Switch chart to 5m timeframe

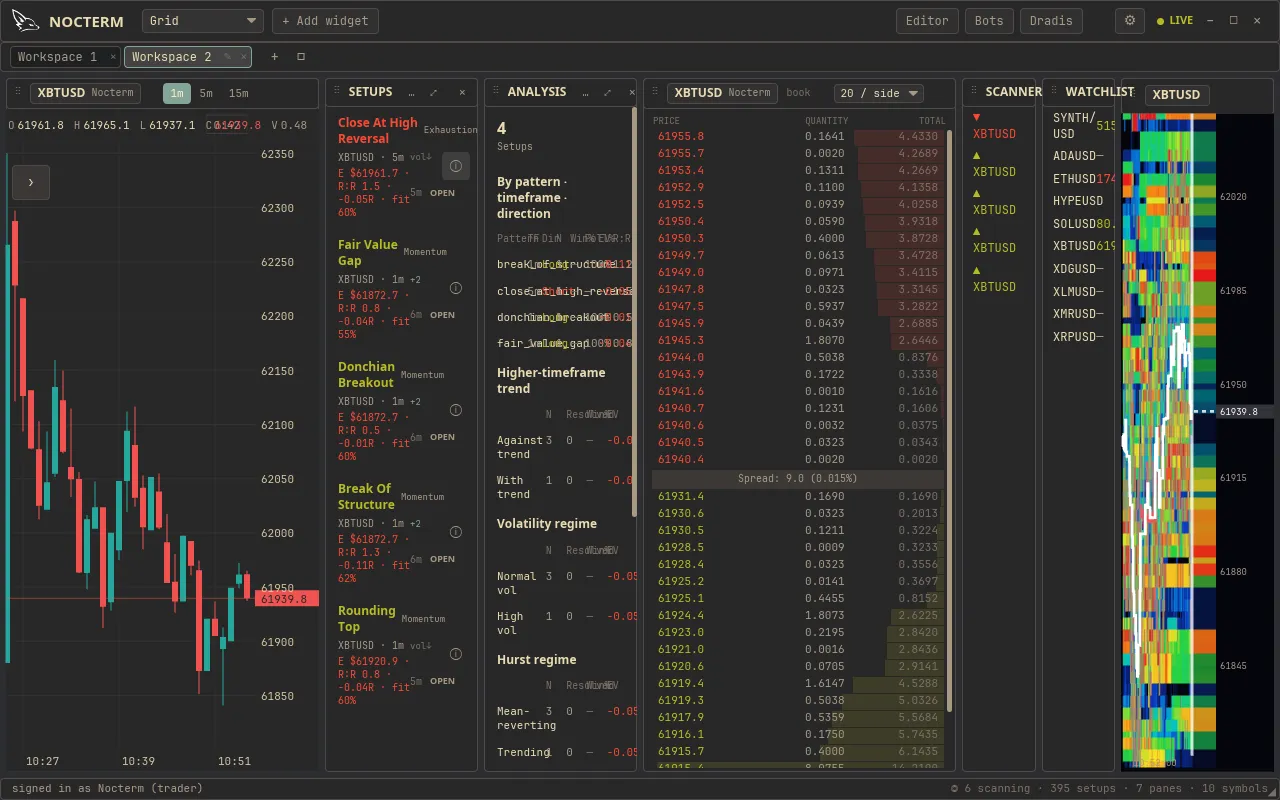(206, 93)
